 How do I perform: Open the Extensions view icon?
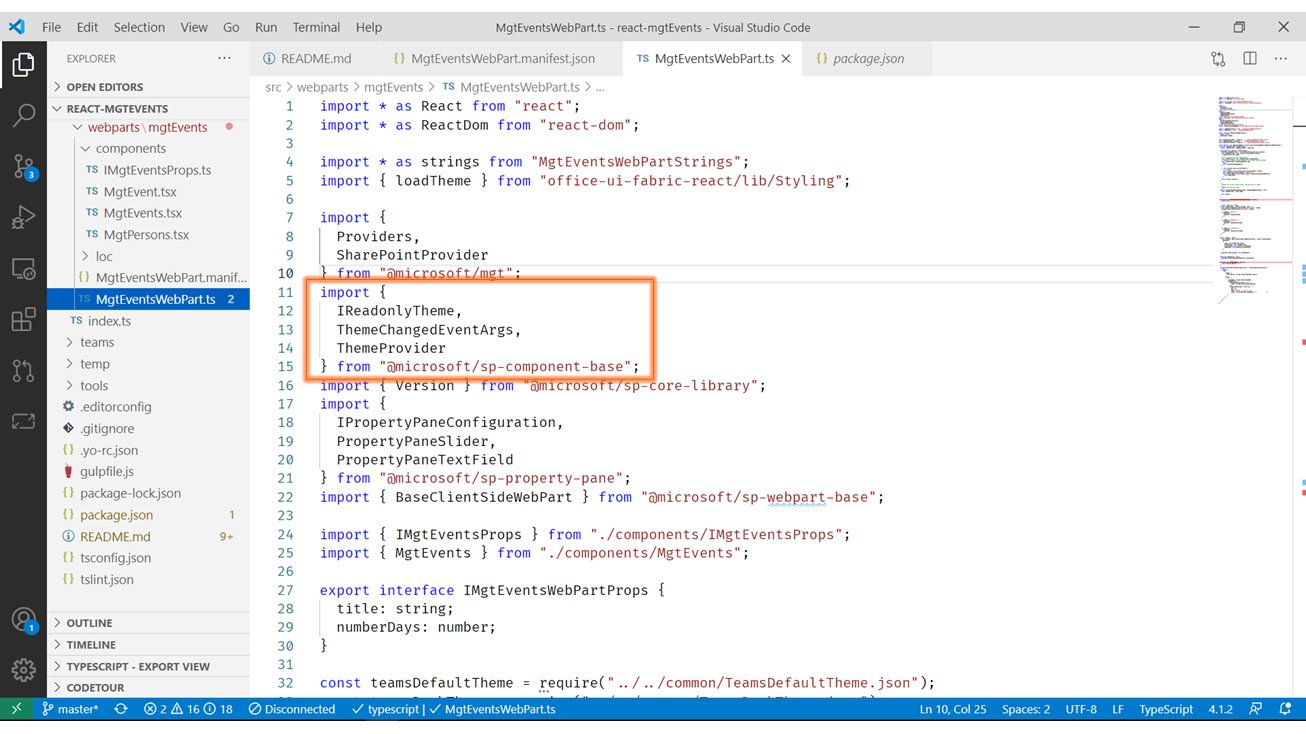pos(23,320)
